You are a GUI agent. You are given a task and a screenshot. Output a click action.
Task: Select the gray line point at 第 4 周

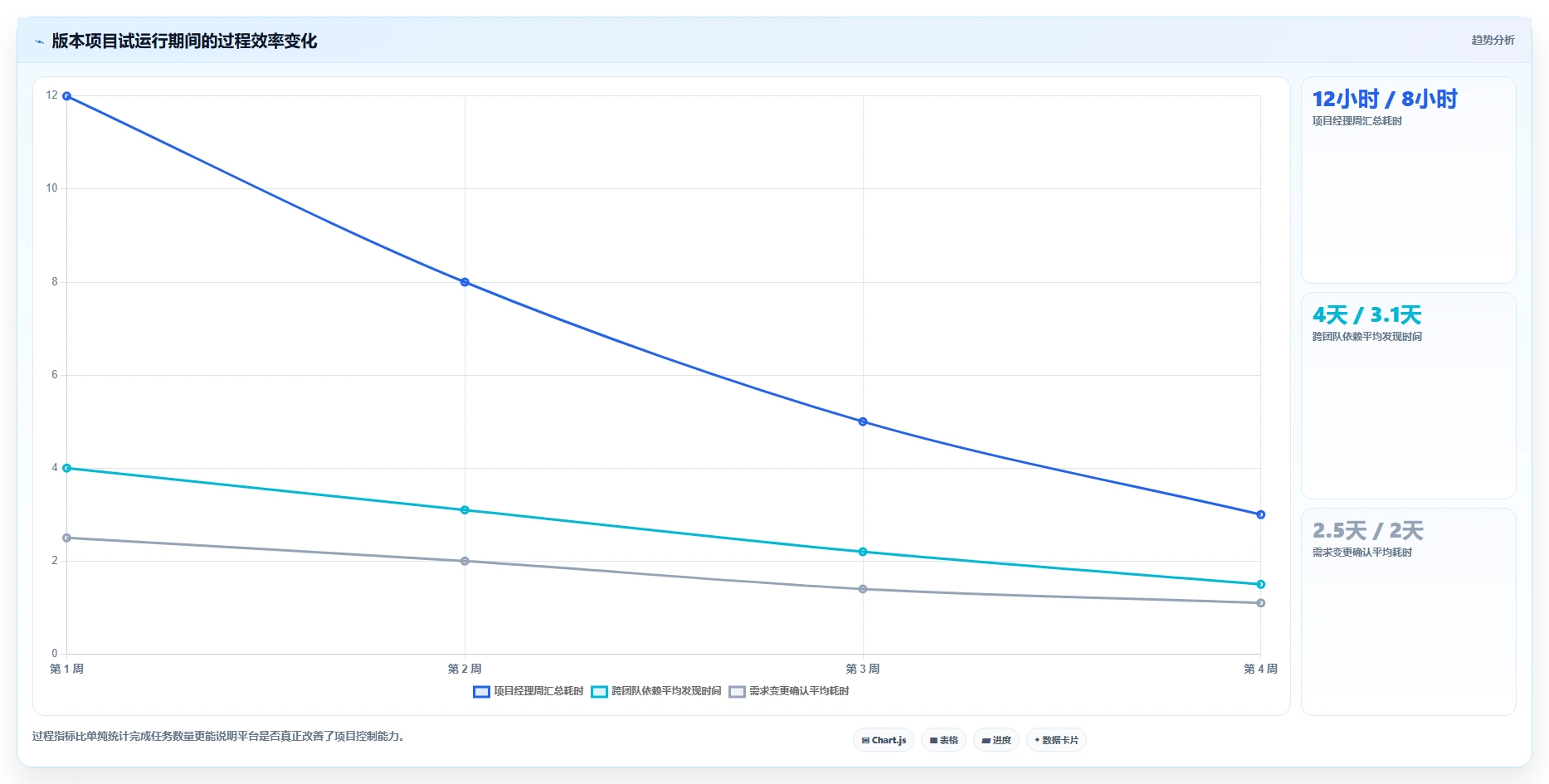[x=1260, y=603]
